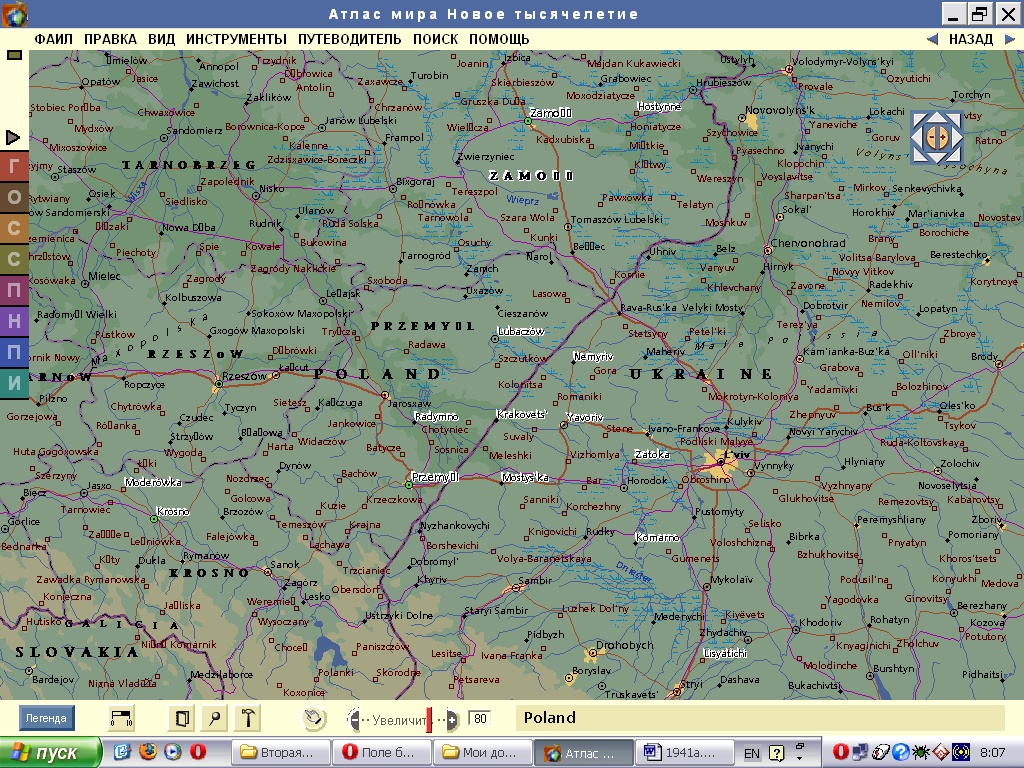The width and height of the screenshot is (1024, 768).
Task: Open the map scale ruler tool
Action: point(121,718)
